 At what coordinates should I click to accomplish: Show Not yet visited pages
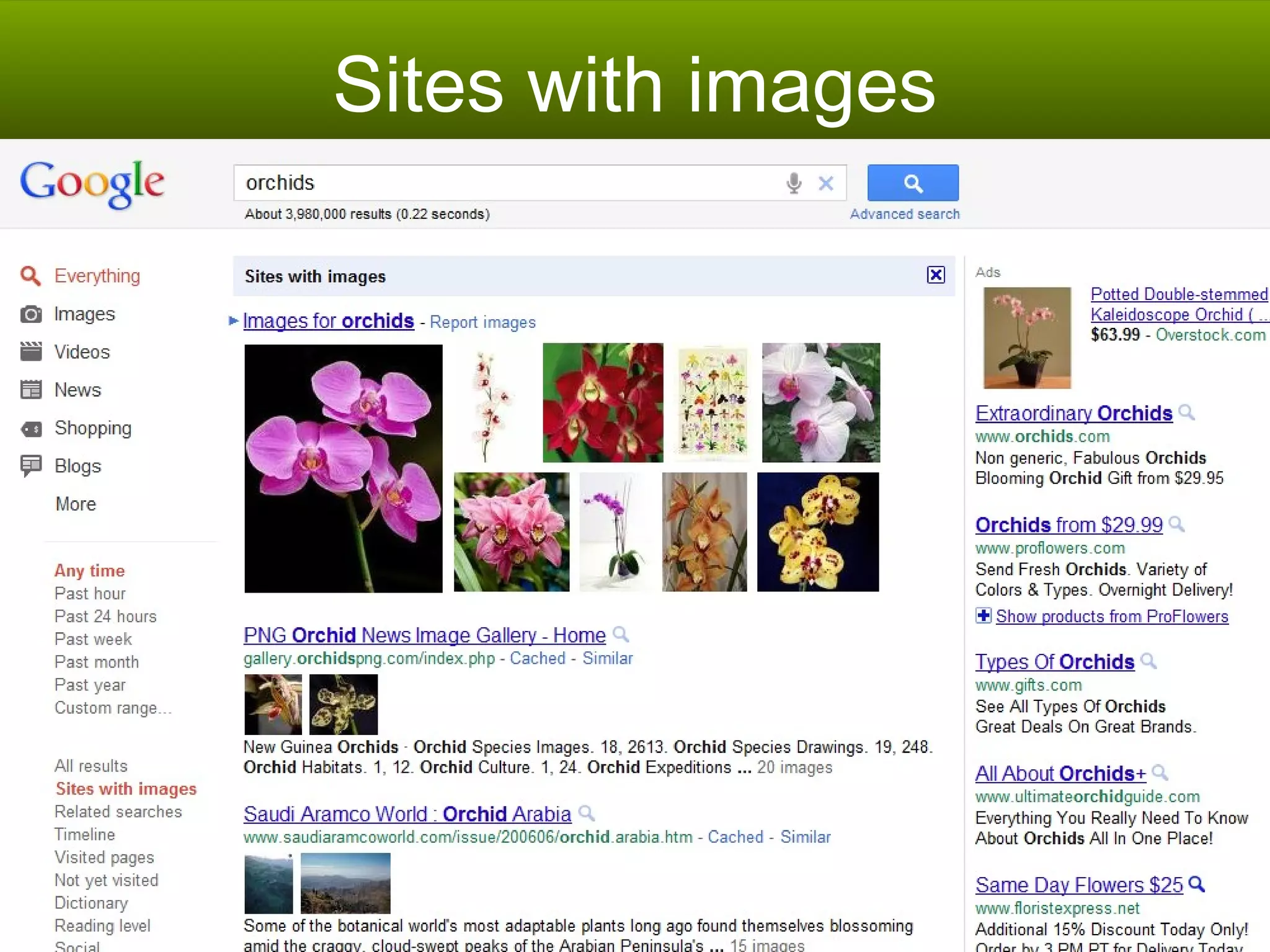[x=107, y=881]
